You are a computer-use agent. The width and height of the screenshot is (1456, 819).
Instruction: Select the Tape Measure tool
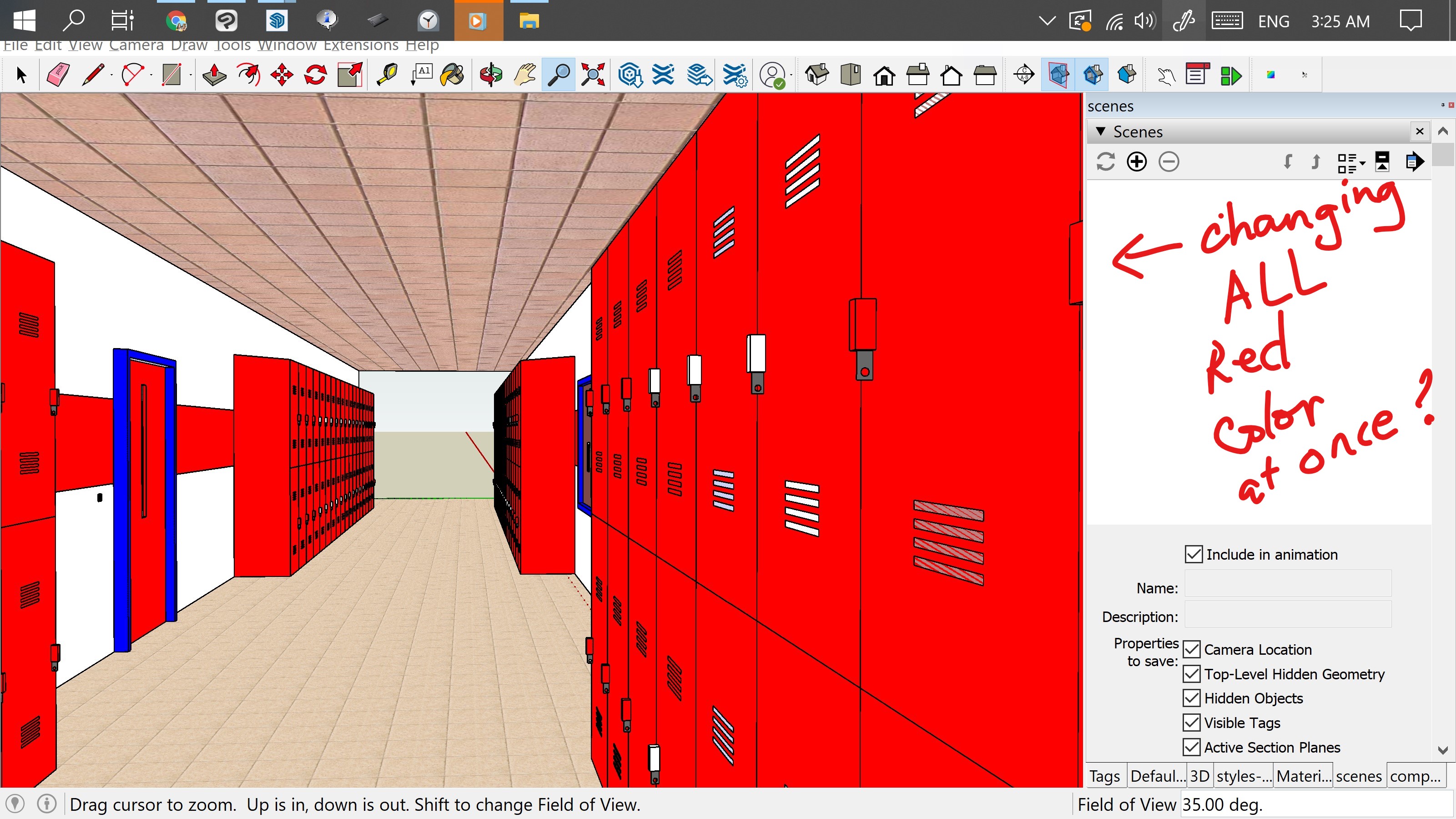tap(387, 75)
